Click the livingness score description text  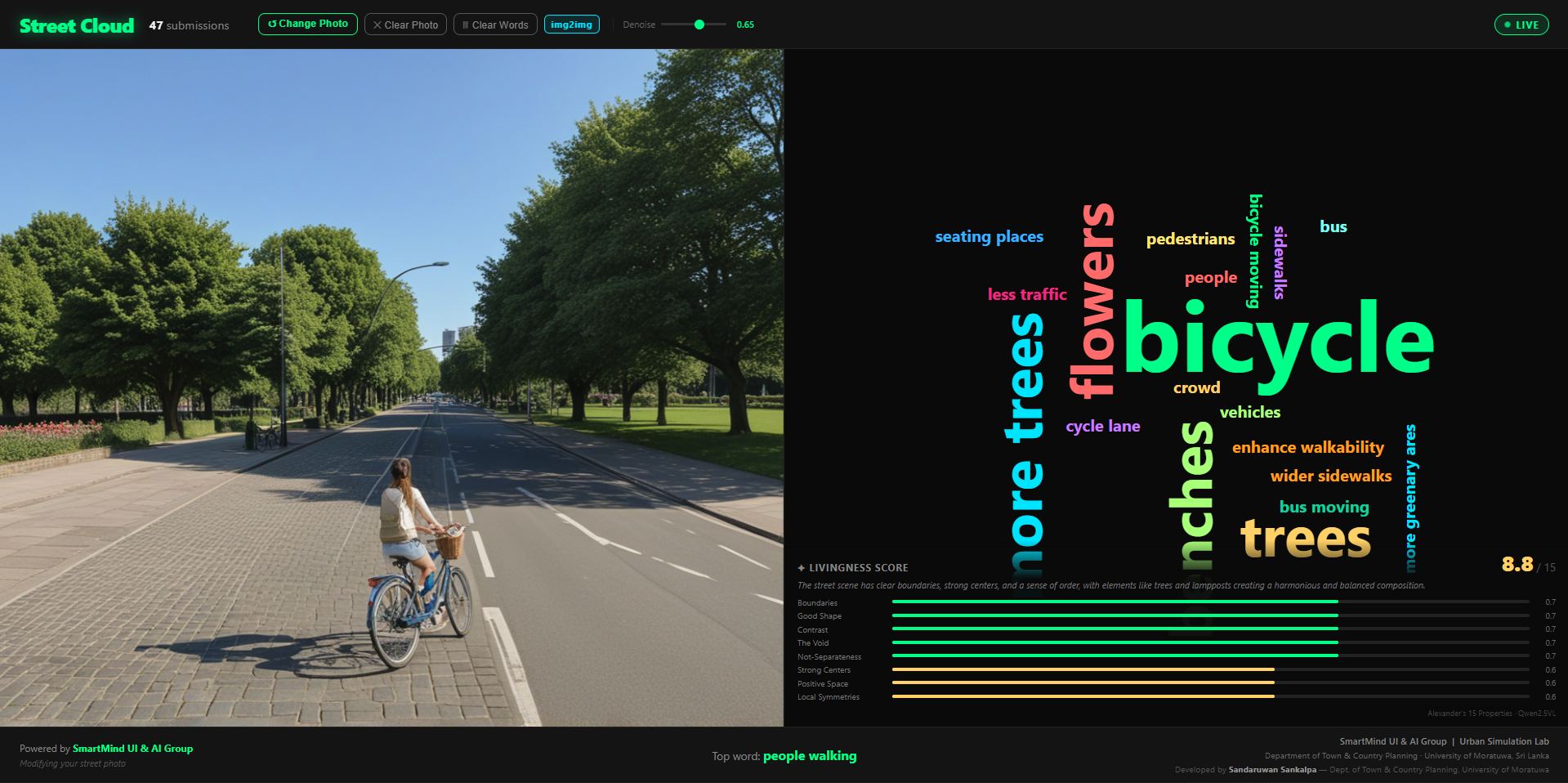pyautogui.click(x=1111, y=585)
